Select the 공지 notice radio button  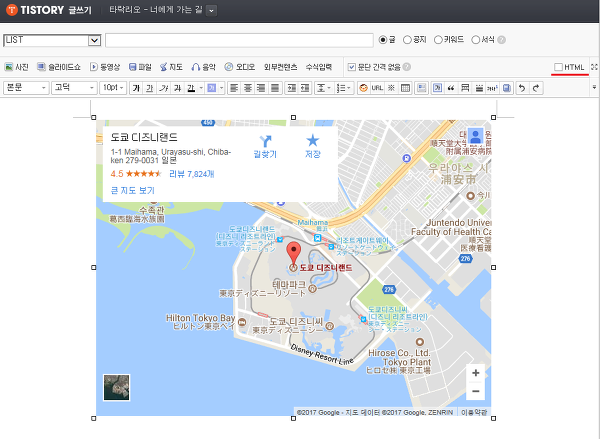(x=407, y=40)
